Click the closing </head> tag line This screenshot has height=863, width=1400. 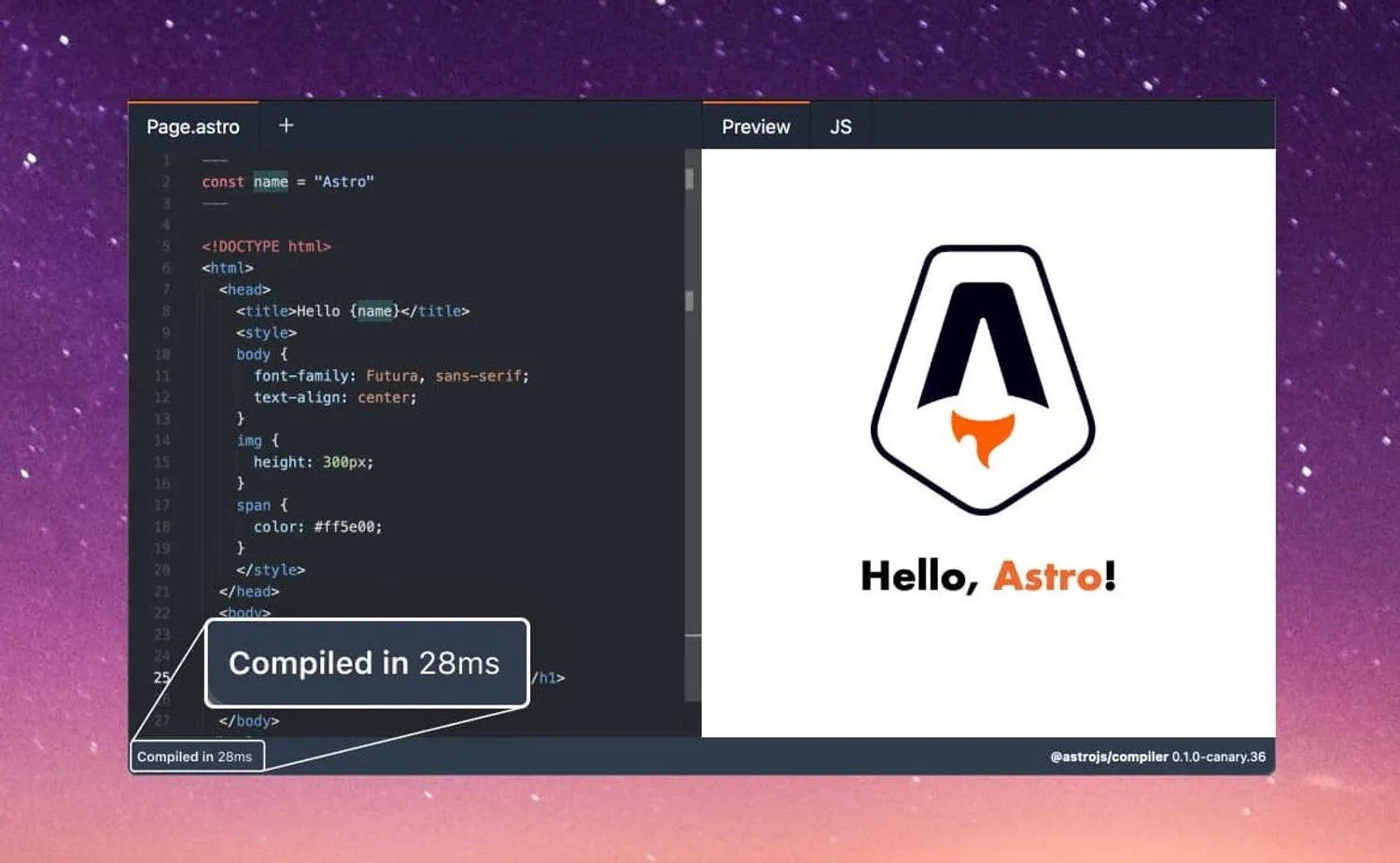(x=249, y=592)
